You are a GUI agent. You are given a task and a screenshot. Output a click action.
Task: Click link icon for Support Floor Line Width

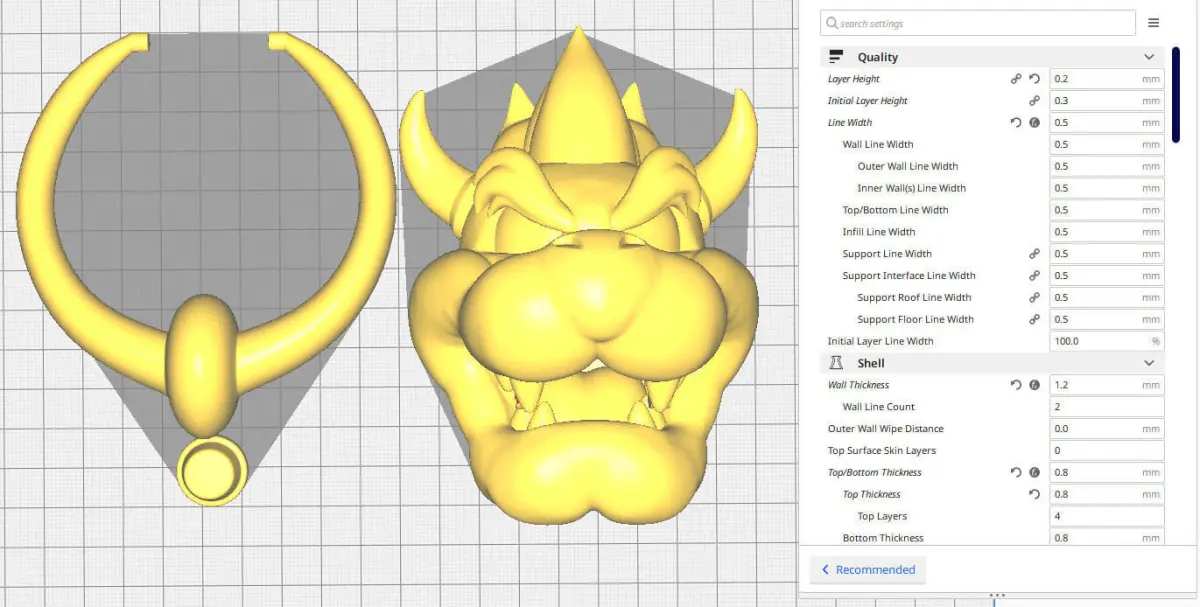tap(1034, 320)
